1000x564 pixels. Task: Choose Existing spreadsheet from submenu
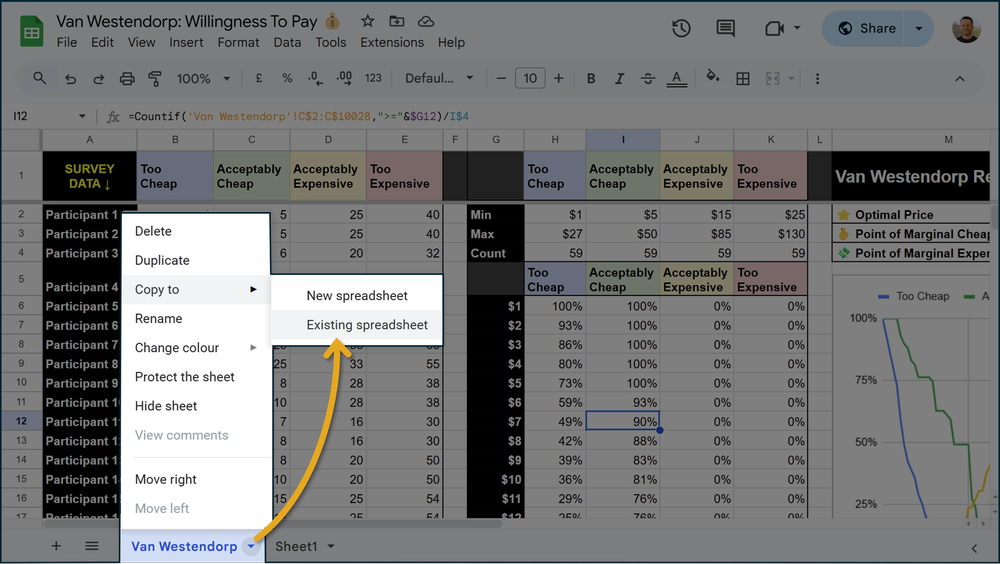click(x=357, y=325)
